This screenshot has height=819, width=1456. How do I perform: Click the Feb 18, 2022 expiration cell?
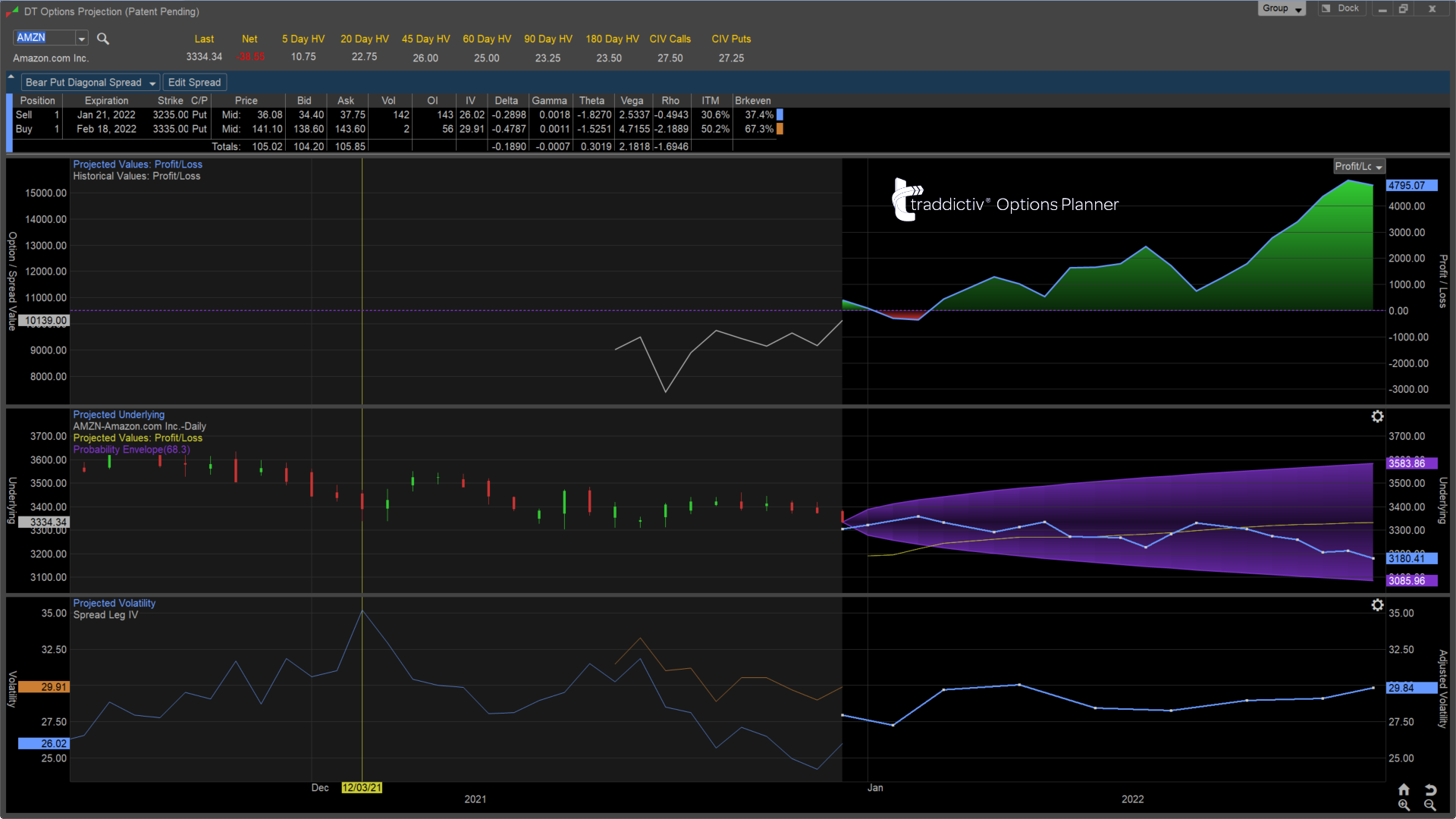(x=106, y=130)
